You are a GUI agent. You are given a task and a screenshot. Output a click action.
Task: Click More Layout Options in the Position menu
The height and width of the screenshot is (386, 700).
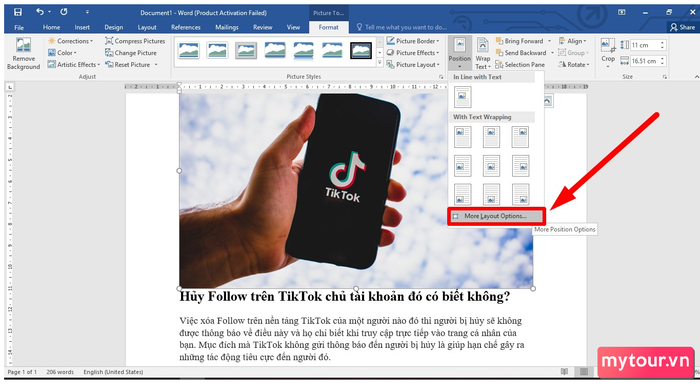pyautogui.click(x=496, y=216)
